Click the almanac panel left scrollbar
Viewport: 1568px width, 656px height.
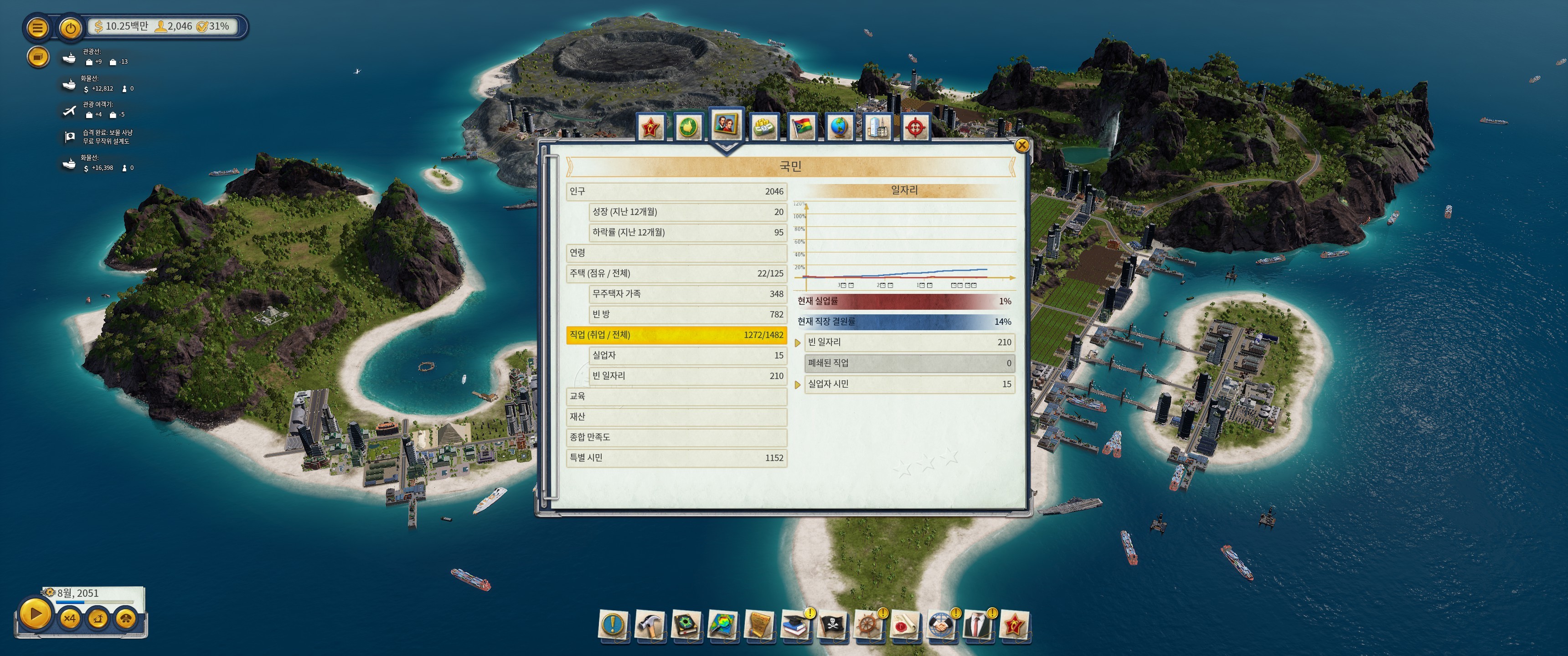tap(550, 328)
